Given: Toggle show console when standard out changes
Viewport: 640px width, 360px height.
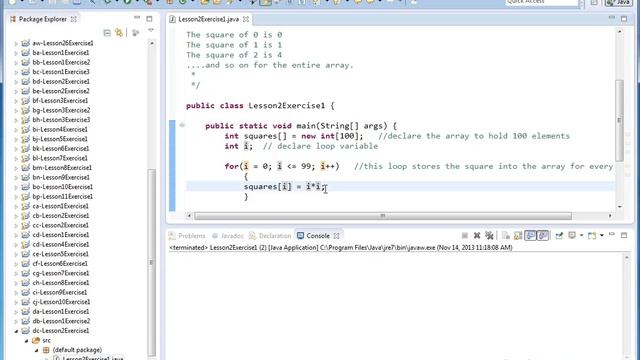Looking at the screenshot, I should pos(530,236).
